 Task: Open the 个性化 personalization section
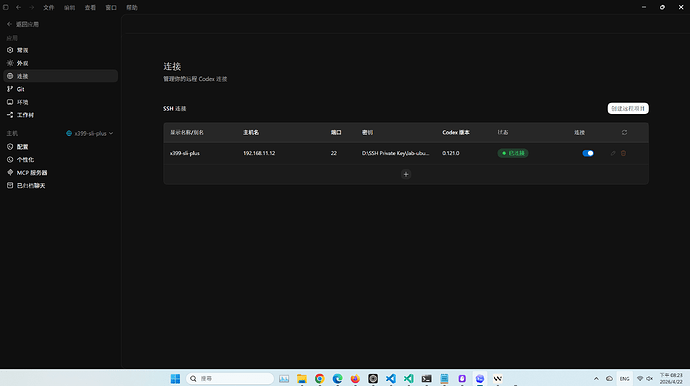[60, 159]
